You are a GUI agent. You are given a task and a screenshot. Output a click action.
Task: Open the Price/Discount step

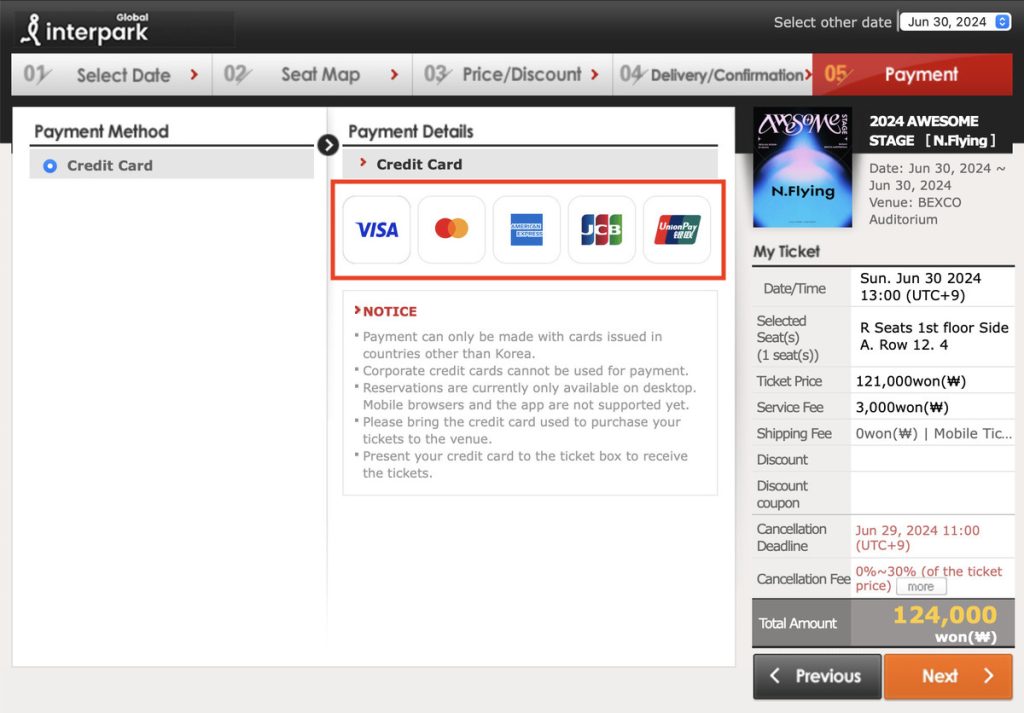point(512,75)
